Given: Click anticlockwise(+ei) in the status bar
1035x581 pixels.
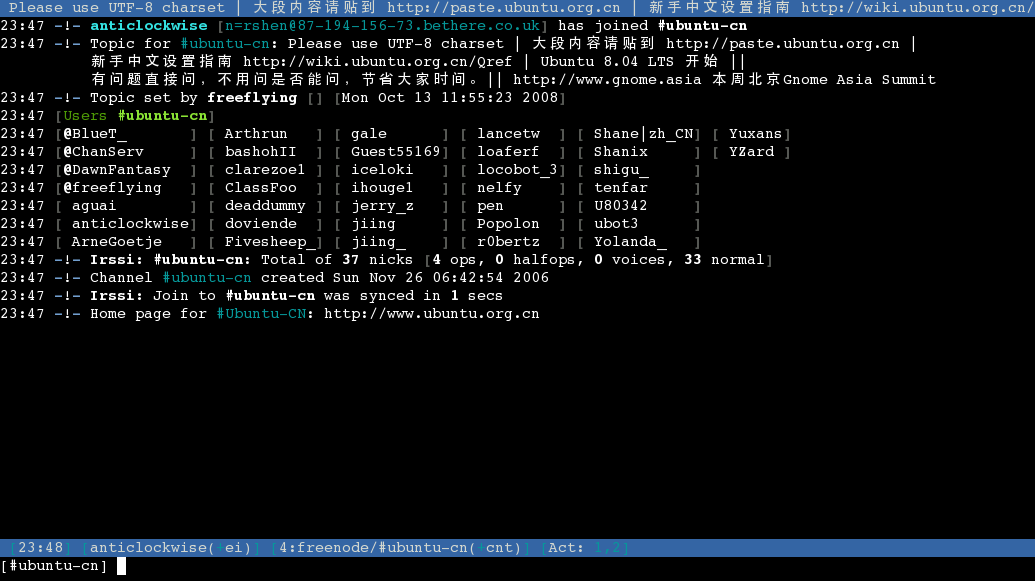Looking at the screenshot, I should pyautogui.click(x=170, y=548).
